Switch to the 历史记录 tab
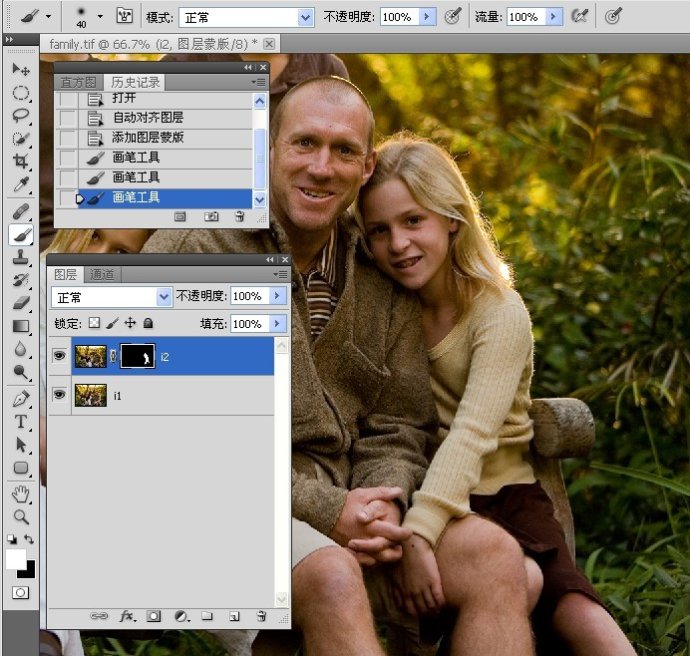 [x=135, y=82]
